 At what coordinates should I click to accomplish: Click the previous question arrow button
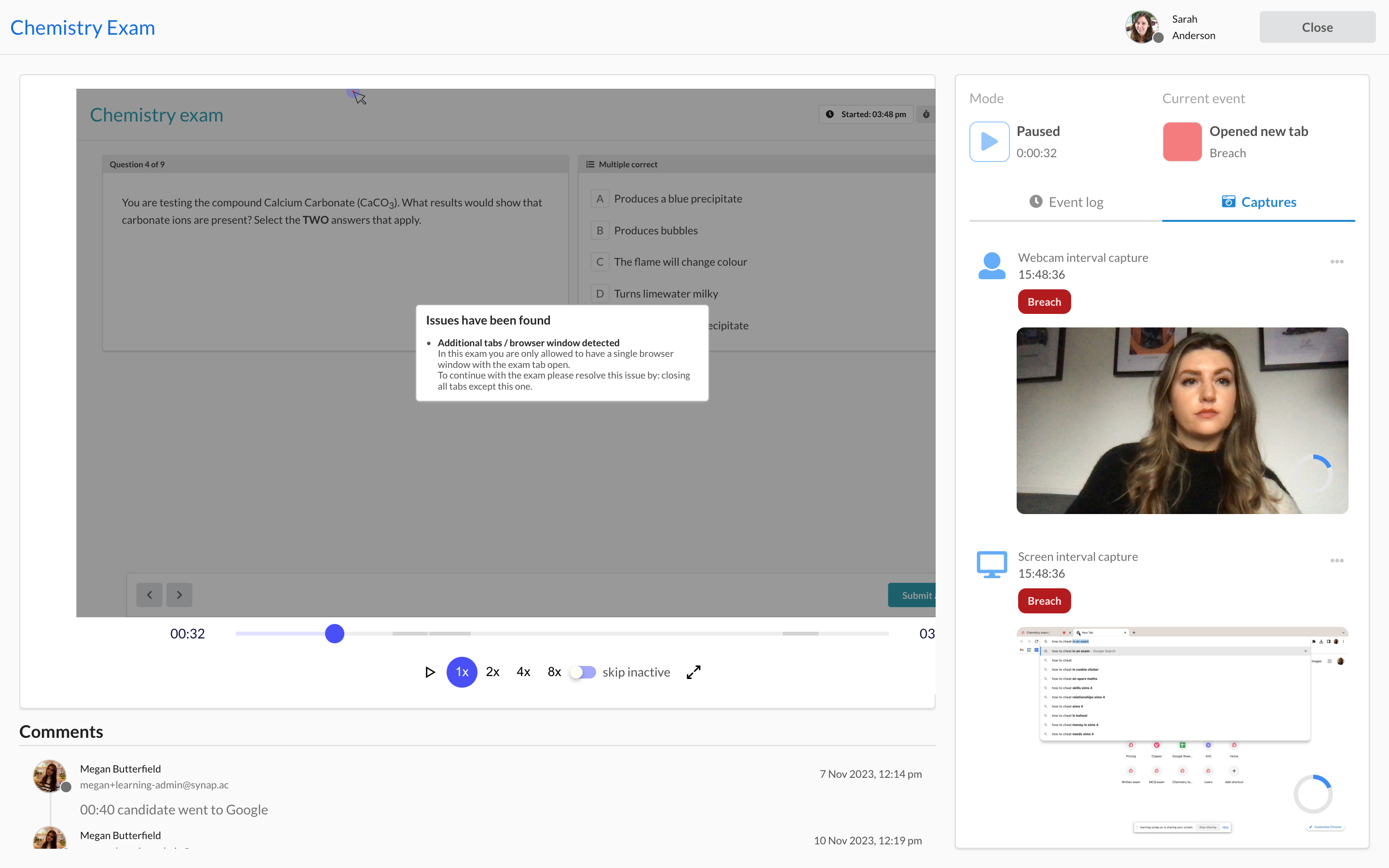(149, 595)
